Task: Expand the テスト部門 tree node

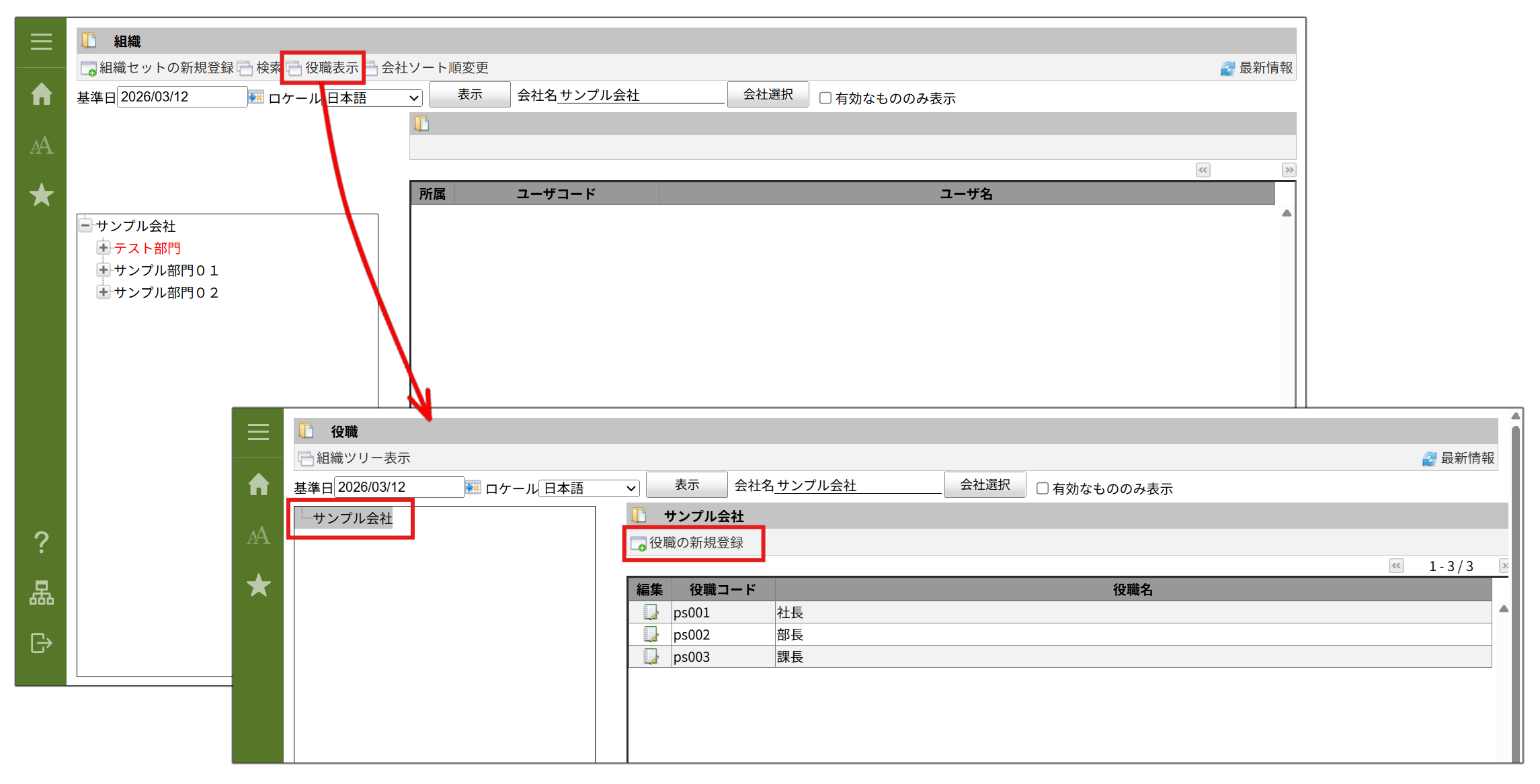Action: 103,248
